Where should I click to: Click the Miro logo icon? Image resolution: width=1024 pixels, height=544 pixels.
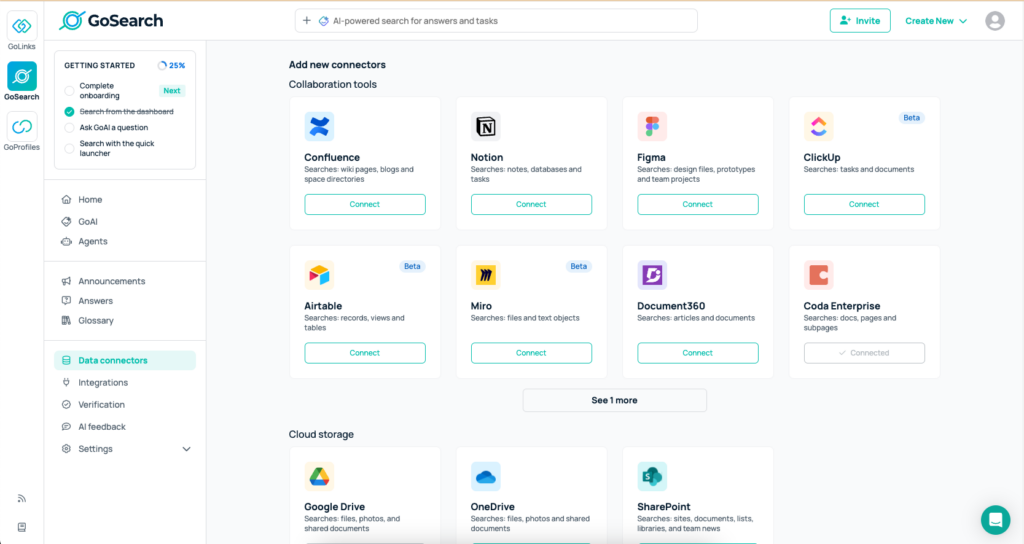485,275
